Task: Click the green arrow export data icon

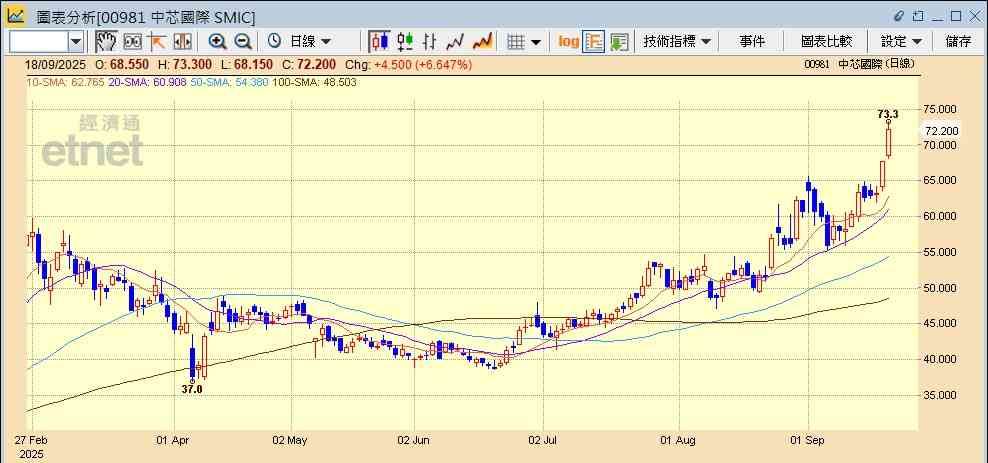Action: 619,42
